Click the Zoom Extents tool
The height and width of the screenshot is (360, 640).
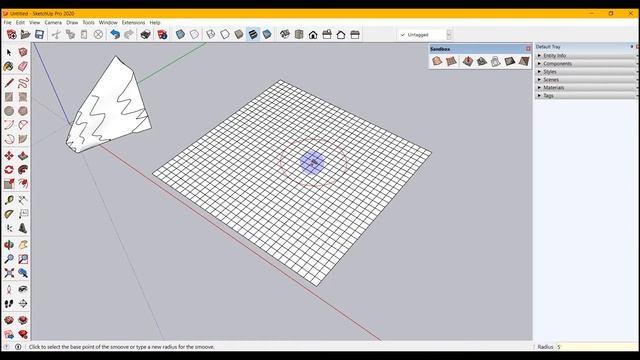[9, 273]
